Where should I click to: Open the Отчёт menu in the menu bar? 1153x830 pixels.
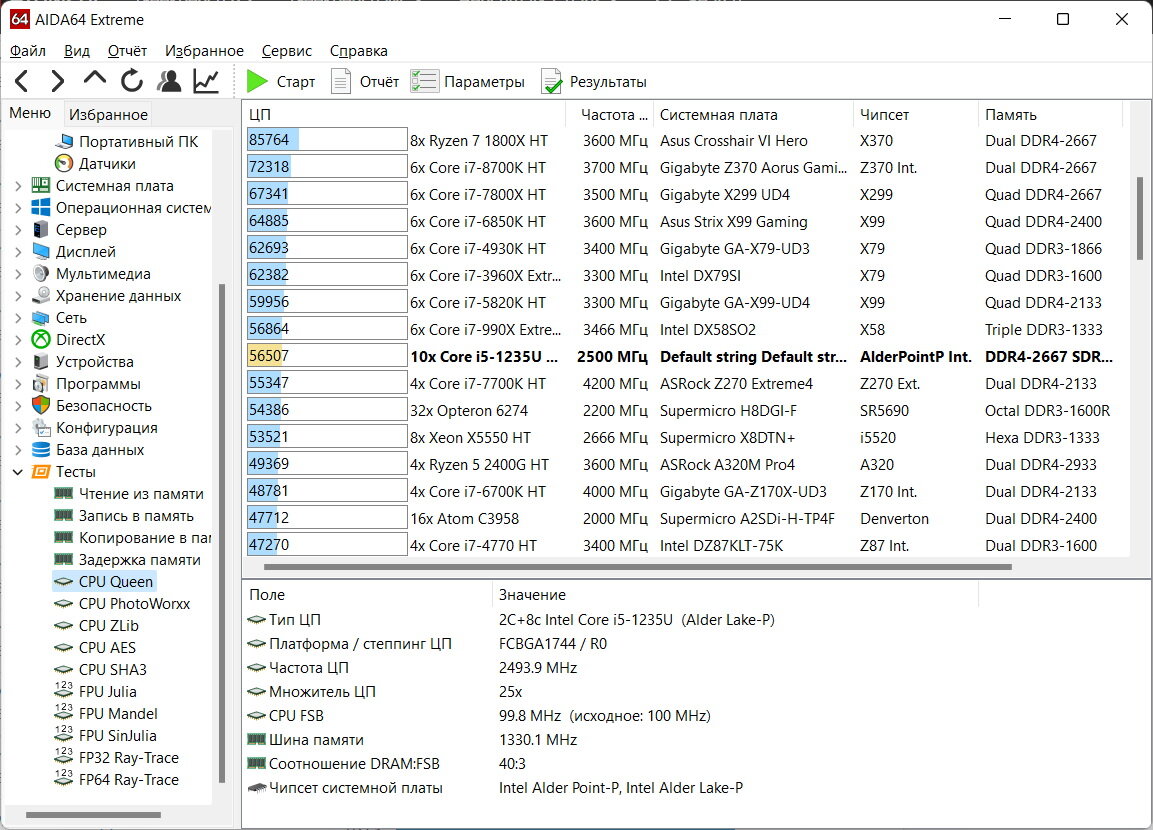(127, 51)
